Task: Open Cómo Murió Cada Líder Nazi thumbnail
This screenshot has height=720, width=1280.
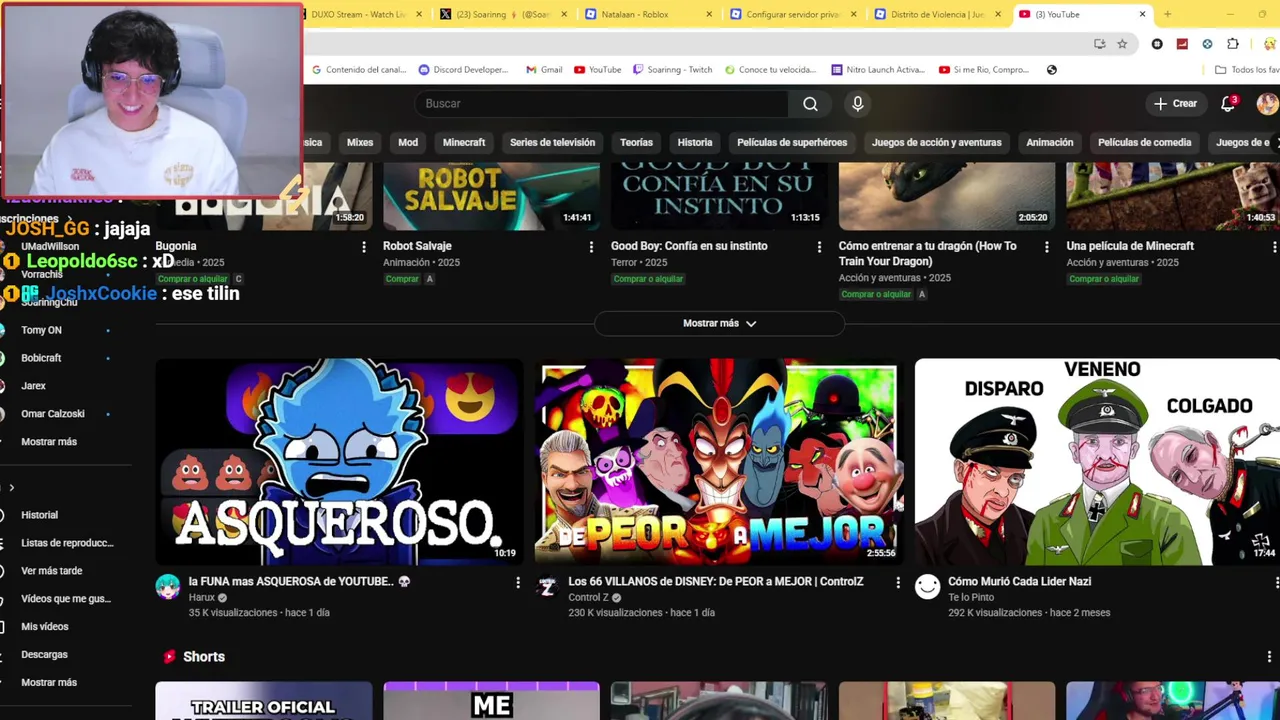Action: tap(1097, 462)
